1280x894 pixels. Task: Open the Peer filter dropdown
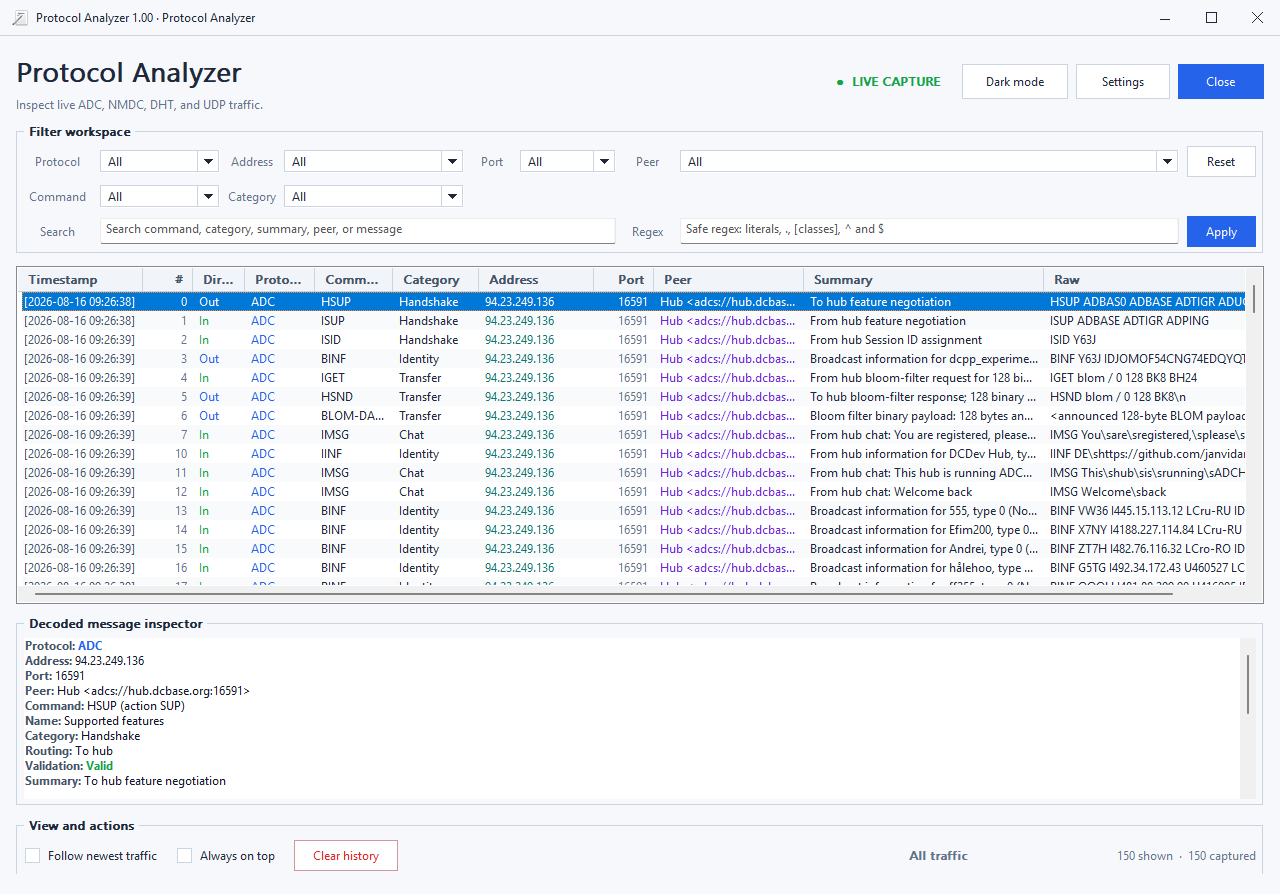click(928, 162)
